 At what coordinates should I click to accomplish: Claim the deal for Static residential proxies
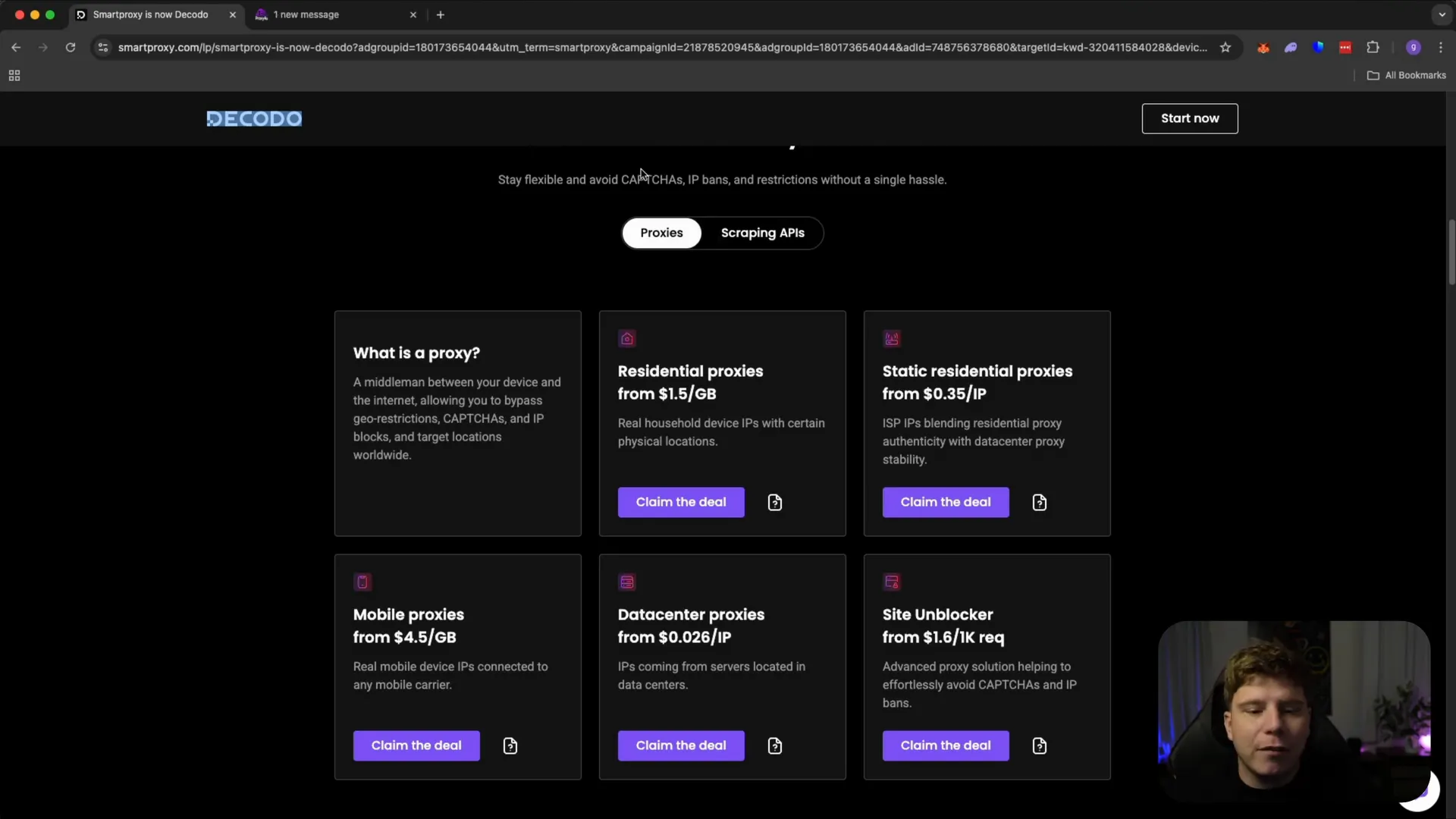tap(946, 502)
